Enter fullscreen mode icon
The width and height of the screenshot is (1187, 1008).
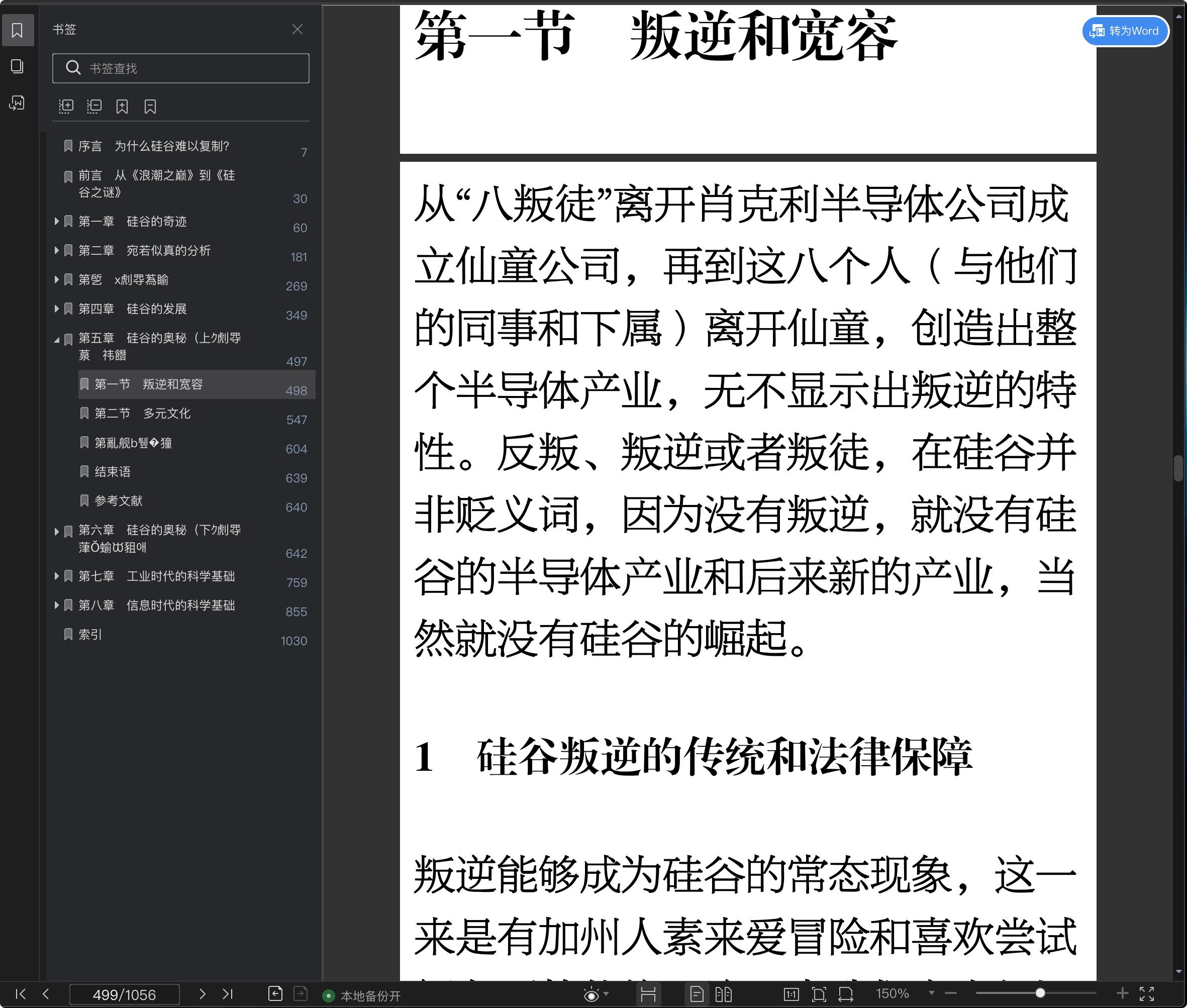tap(1147, 994)
